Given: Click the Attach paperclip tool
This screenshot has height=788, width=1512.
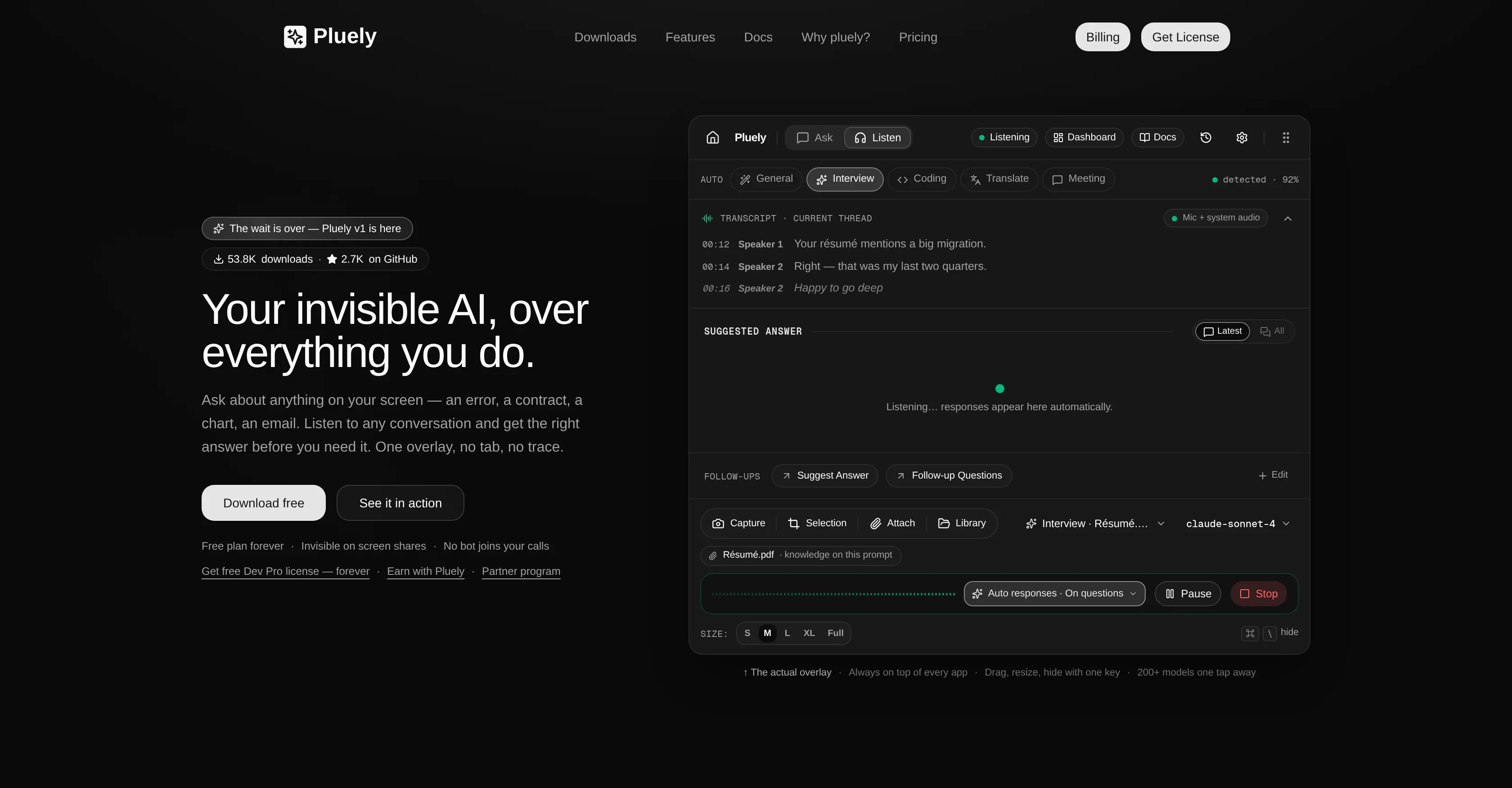Looking at the screenshot, I should coord(892,524).
